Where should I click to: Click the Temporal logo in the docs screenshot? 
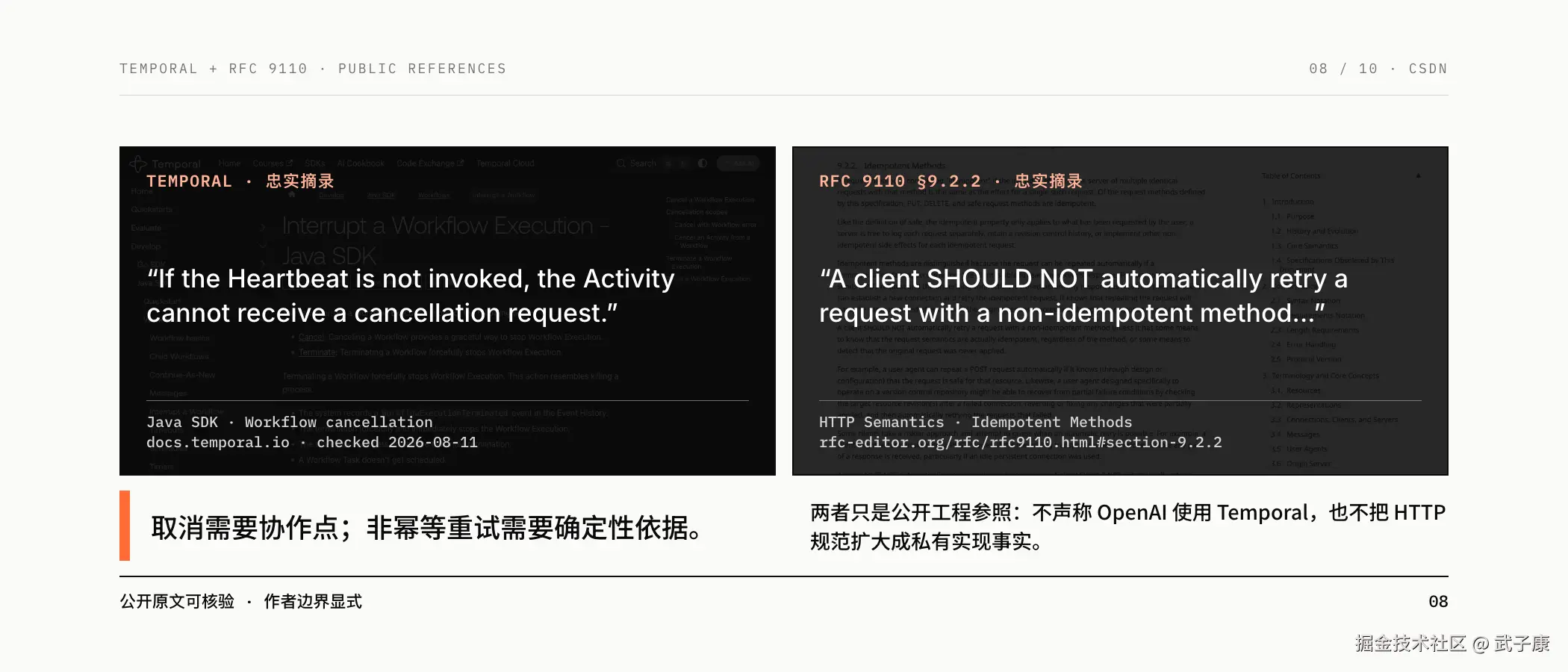(165, 164)
